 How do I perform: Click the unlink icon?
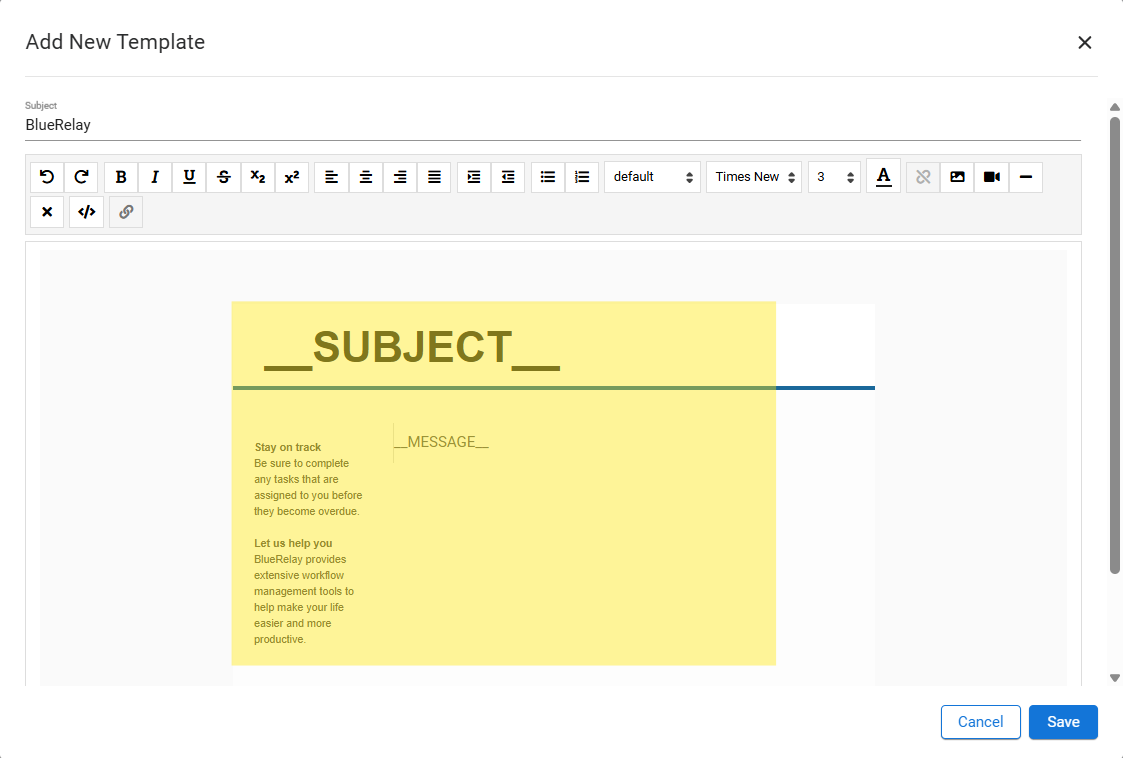(x=923, y=177)
